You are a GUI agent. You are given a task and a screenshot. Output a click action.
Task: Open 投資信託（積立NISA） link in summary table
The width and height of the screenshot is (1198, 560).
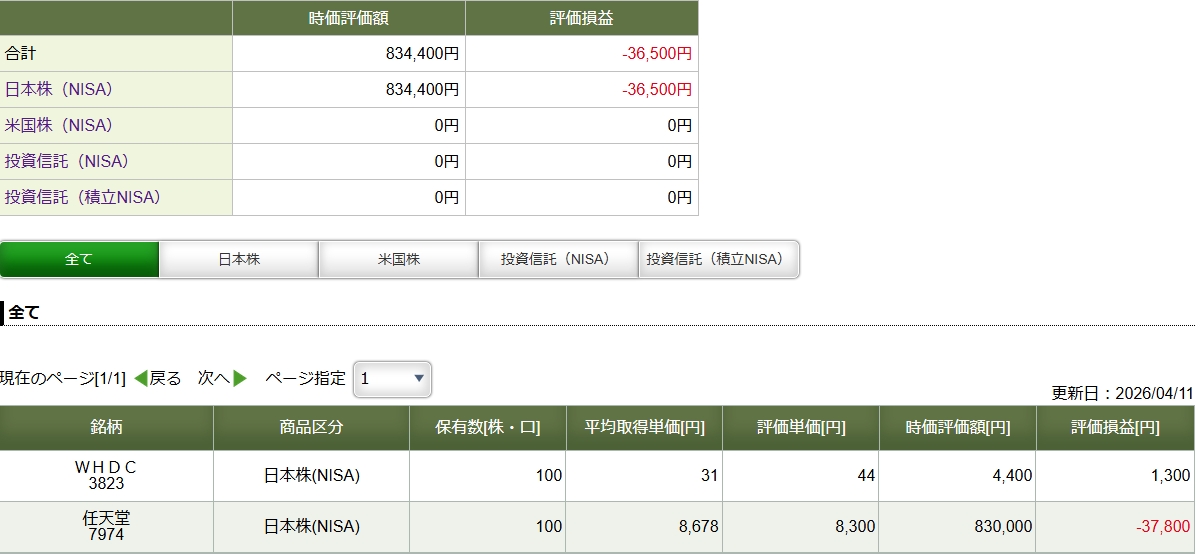coord(83,198)
